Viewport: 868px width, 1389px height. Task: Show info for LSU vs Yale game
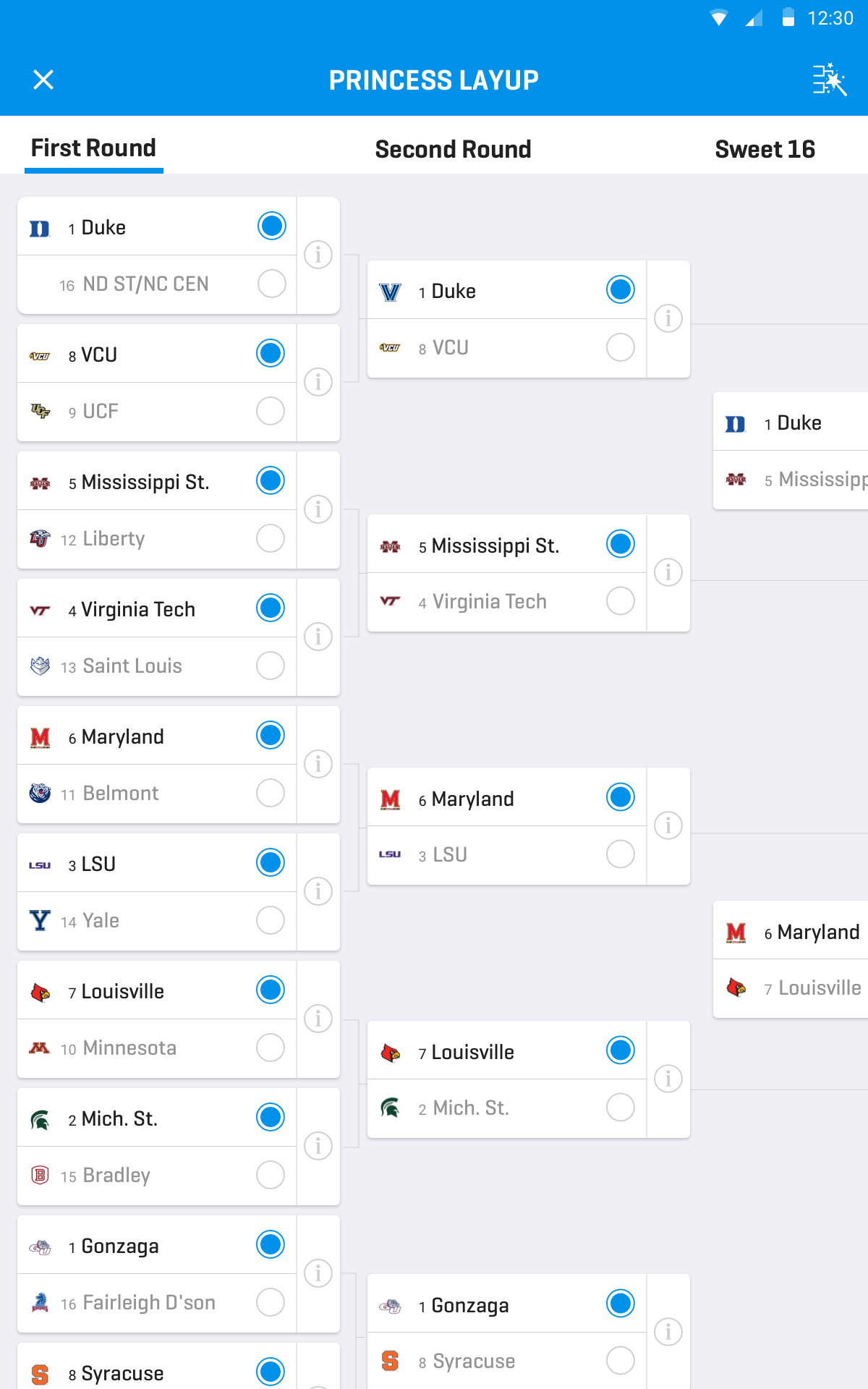click(x=318, y=891)
